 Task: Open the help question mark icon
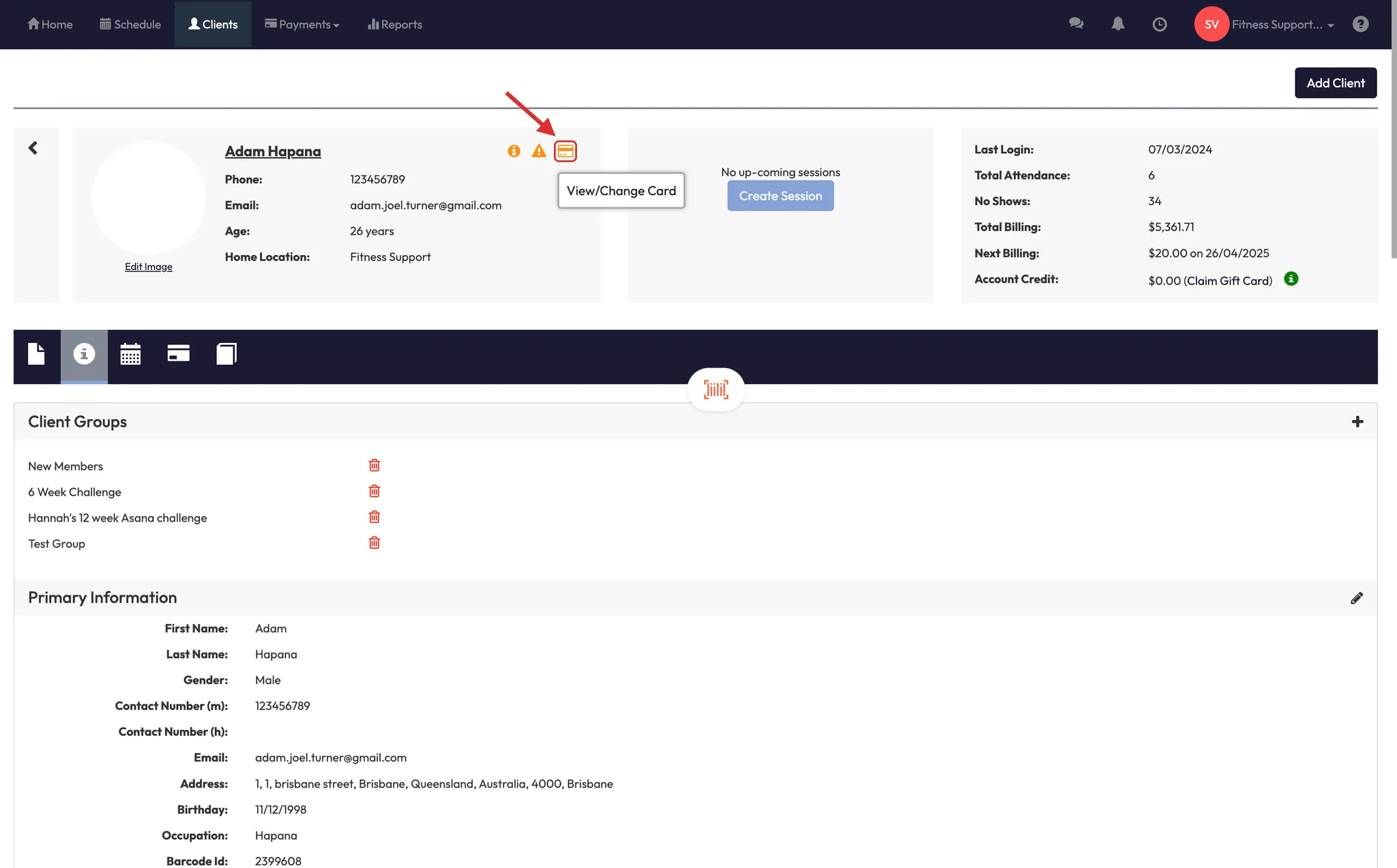[1360, 24]
